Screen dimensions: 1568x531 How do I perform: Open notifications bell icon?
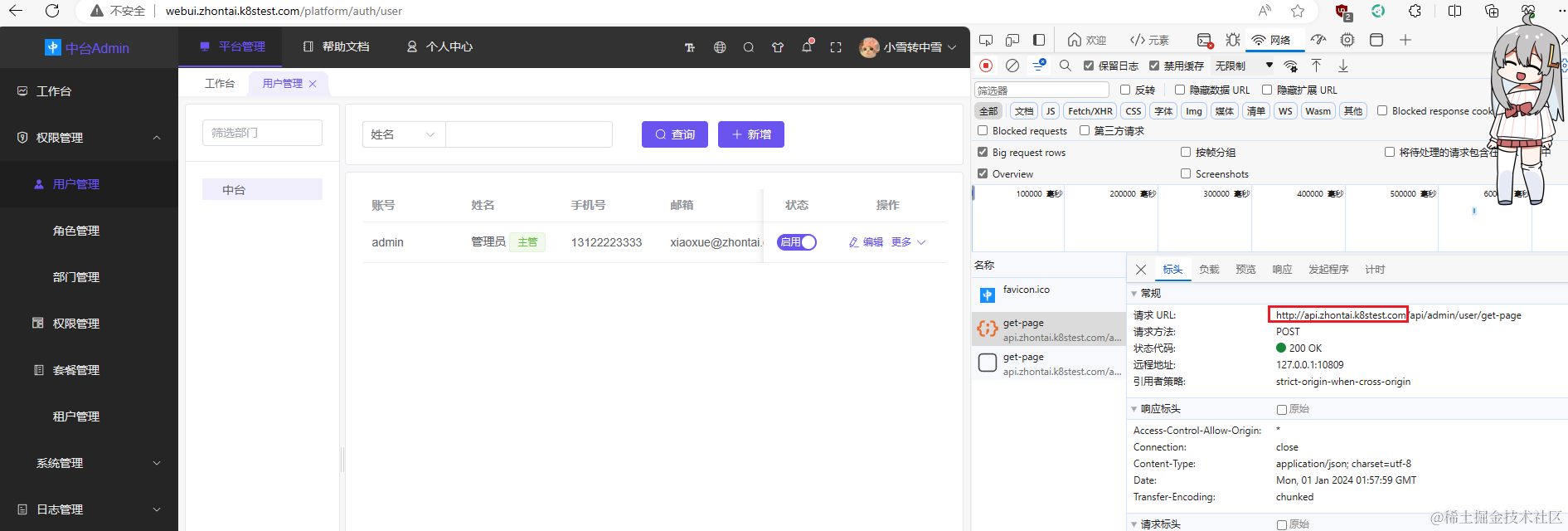coord(807,47)
